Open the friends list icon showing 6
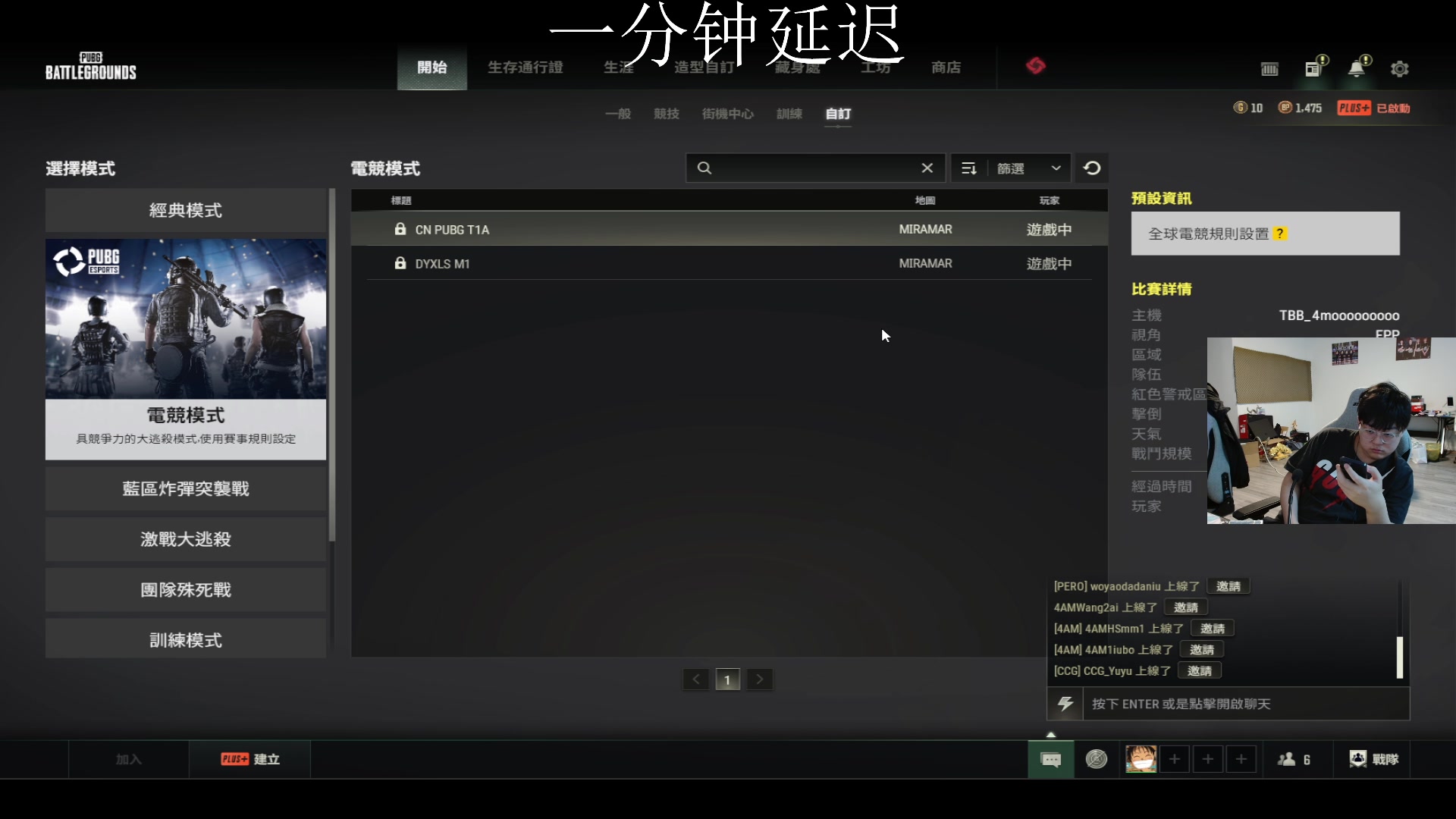Viewport: 1456px width, 819px height. click(1294, 759)
